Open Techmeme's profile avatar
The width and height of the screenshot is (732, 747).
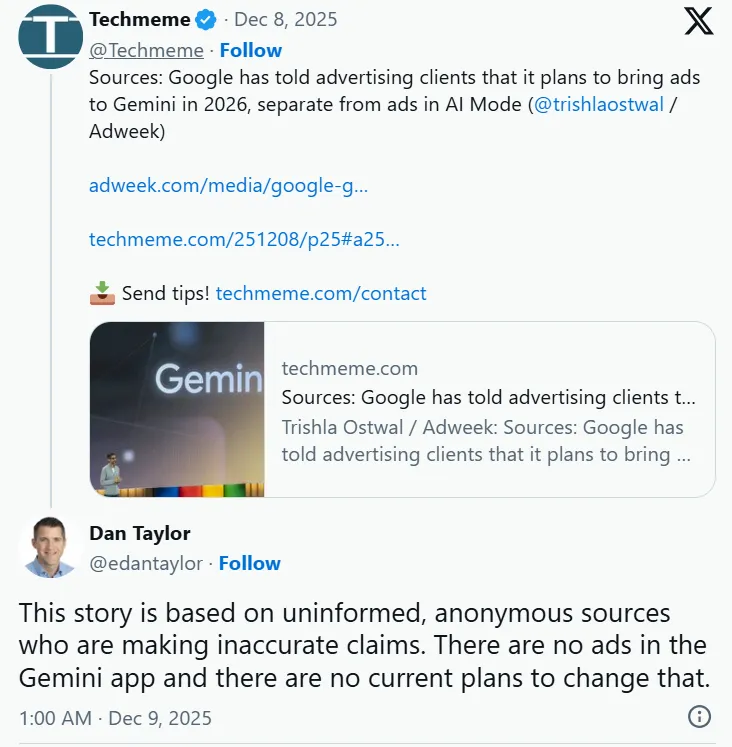coord(50,37)
